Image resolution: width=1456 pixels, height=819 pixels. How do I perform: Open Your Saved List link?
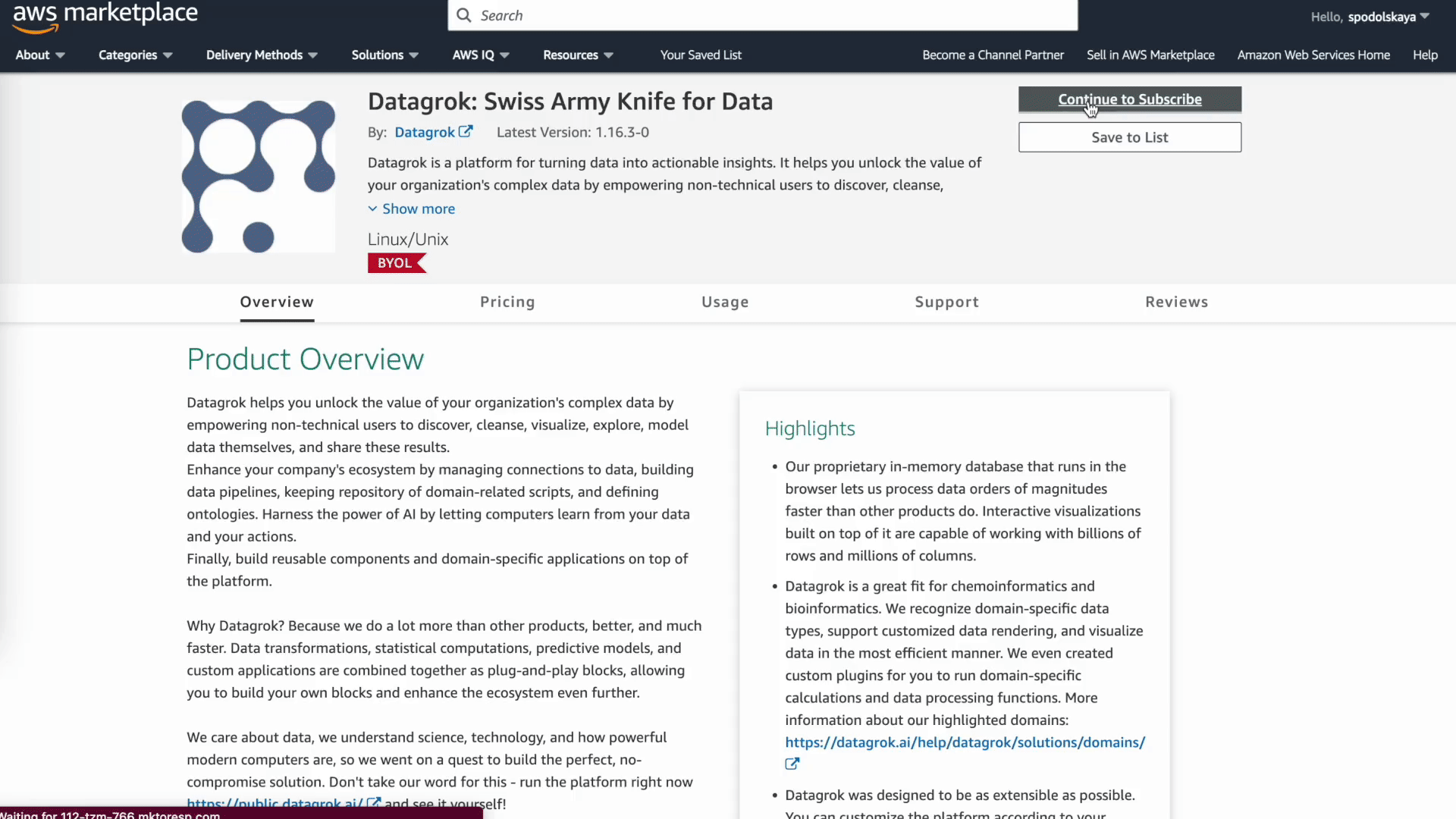point(701,55)
